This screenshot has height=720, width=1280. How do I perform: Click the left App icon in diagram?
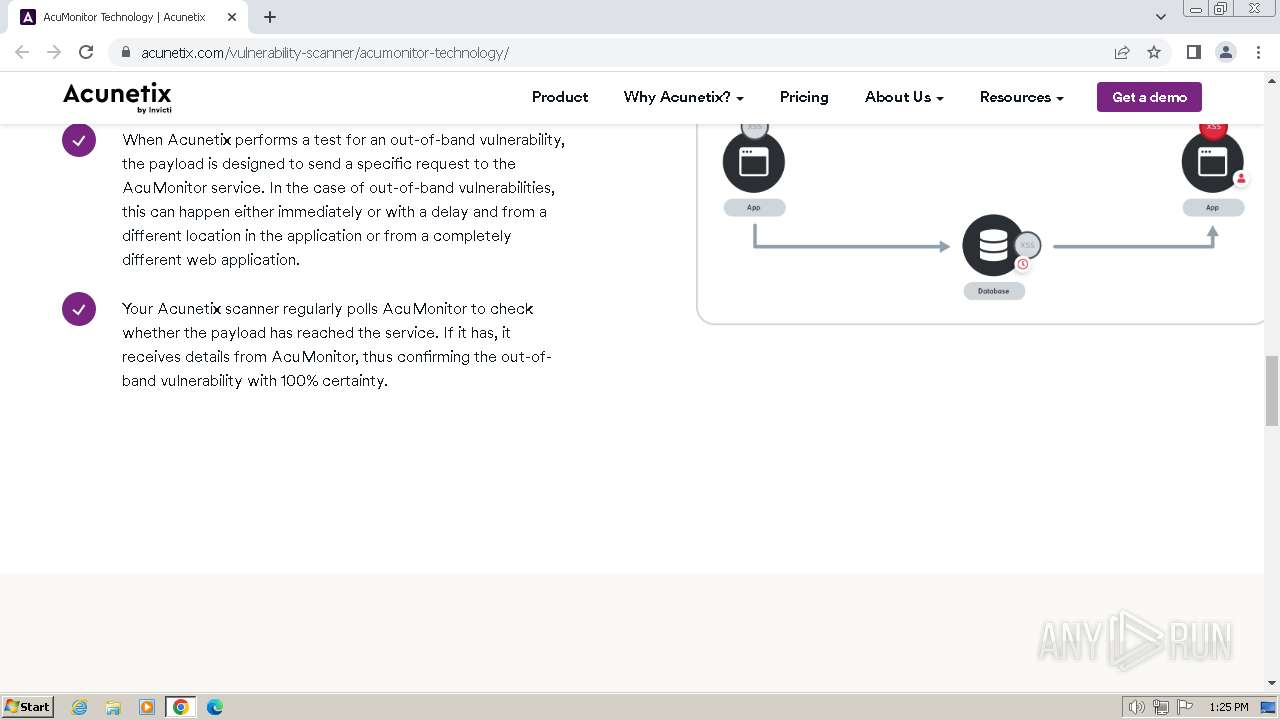point(754,162)
